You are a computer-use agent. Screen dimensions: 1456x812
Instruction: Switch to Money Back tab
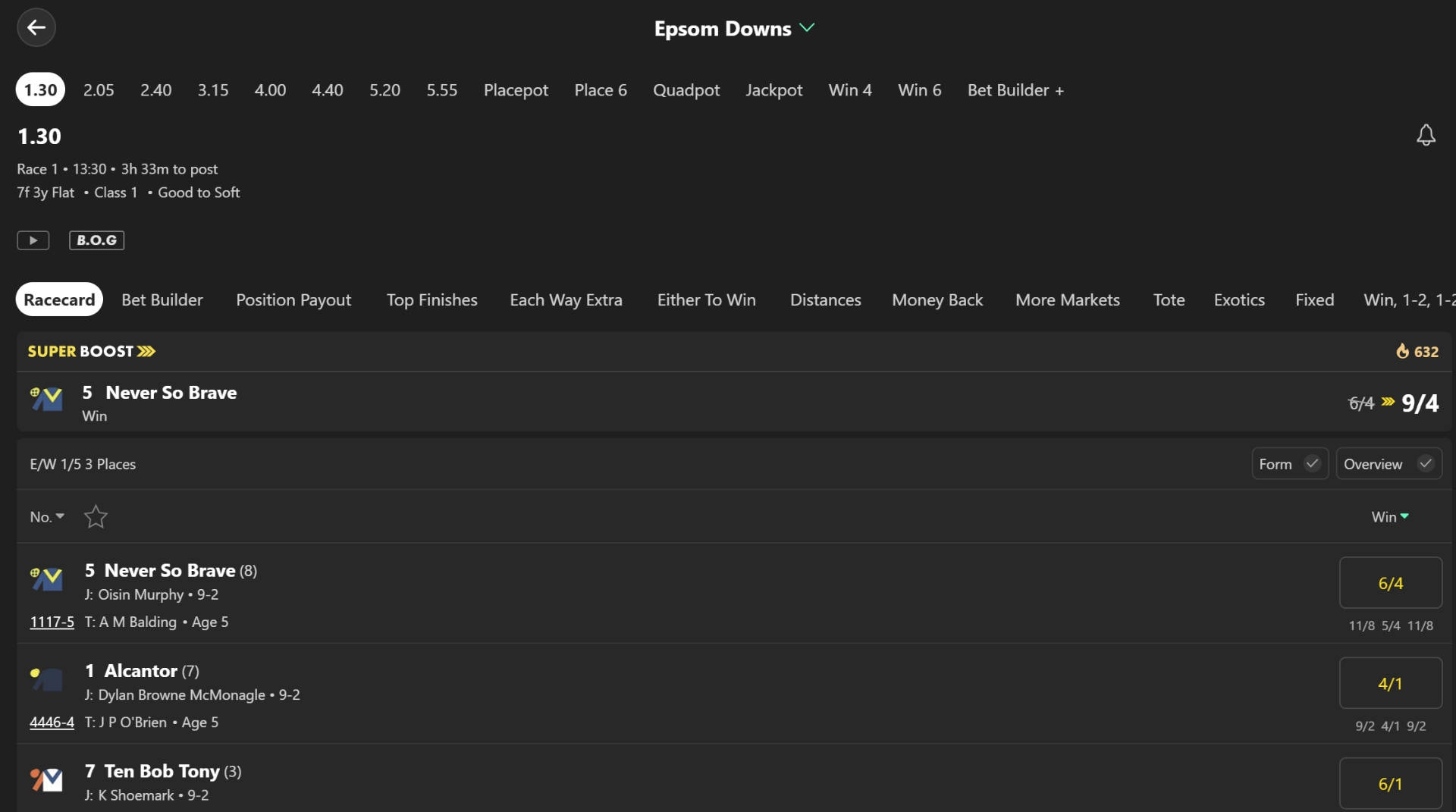click(937, 299)
